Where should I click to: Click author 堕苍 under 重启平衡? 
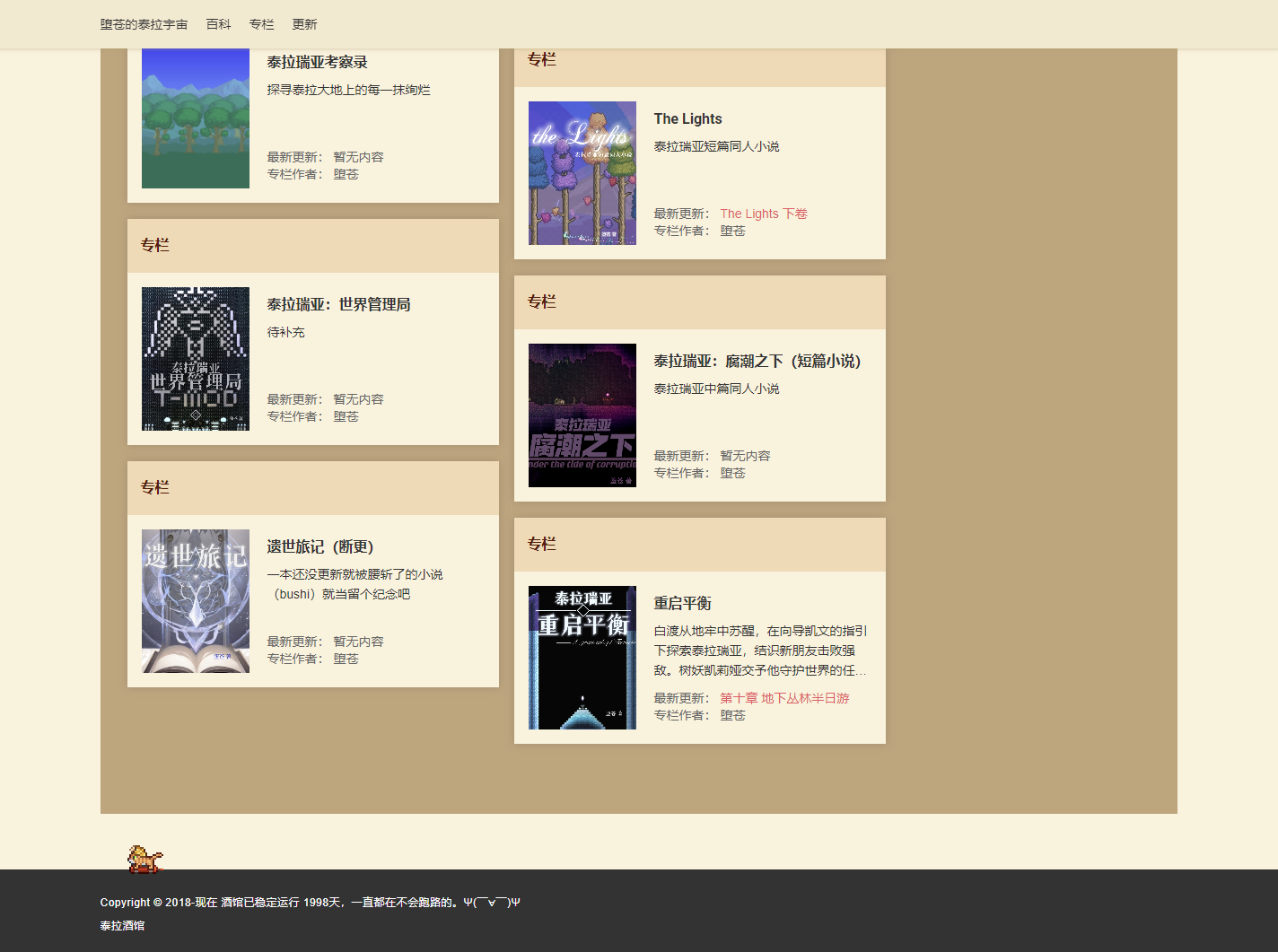click(732, 715)
